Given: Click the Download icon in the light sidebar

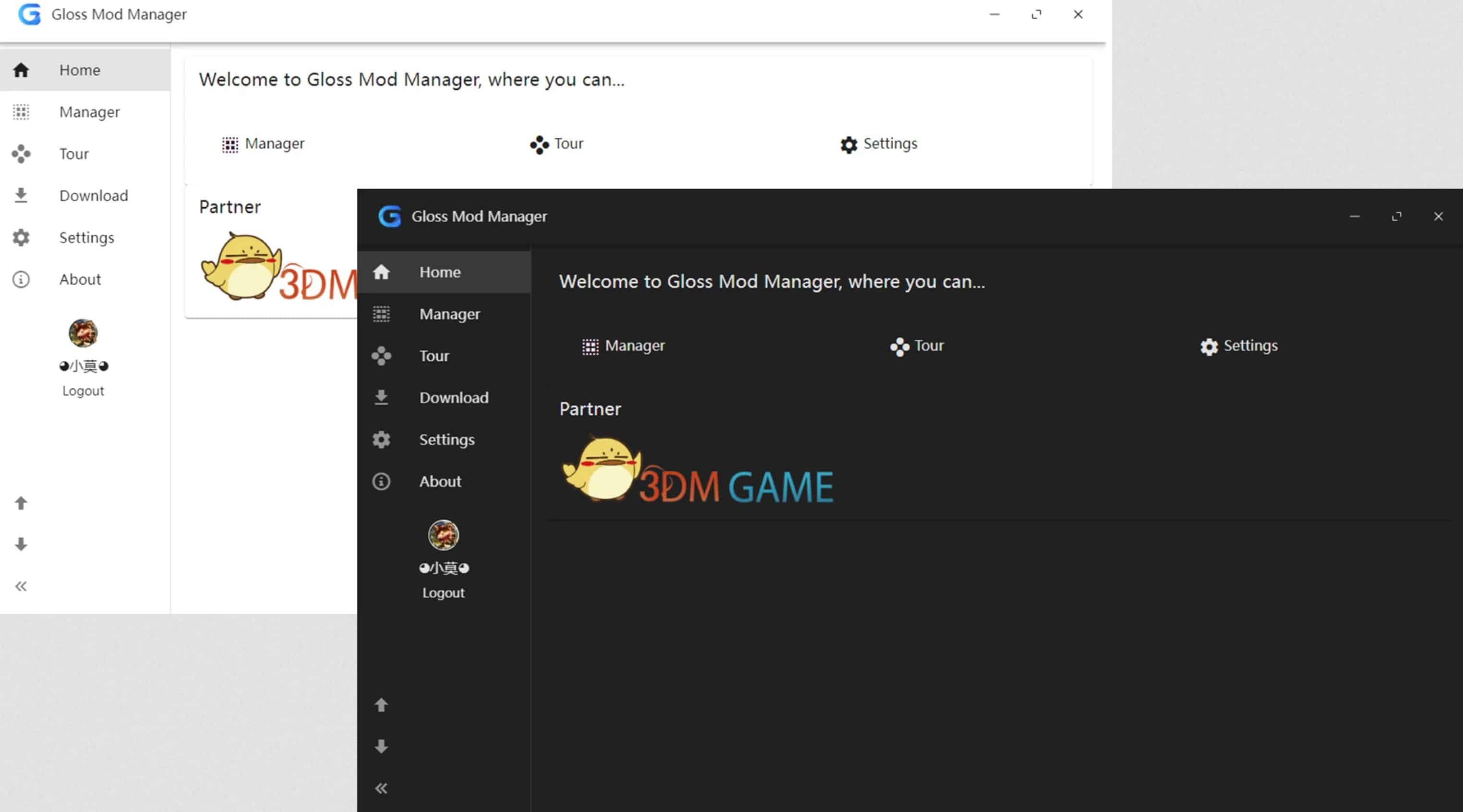Looking at the screenshot, I should coord(21,195).
